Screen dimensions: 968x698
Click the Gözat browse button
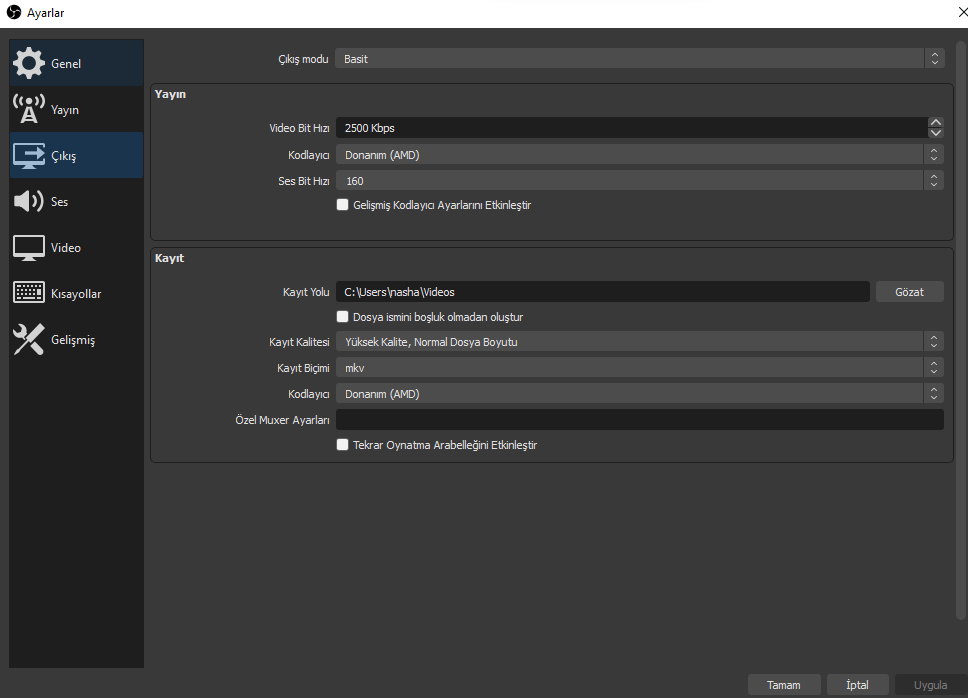pyautogui.click(x=909, y=292)
